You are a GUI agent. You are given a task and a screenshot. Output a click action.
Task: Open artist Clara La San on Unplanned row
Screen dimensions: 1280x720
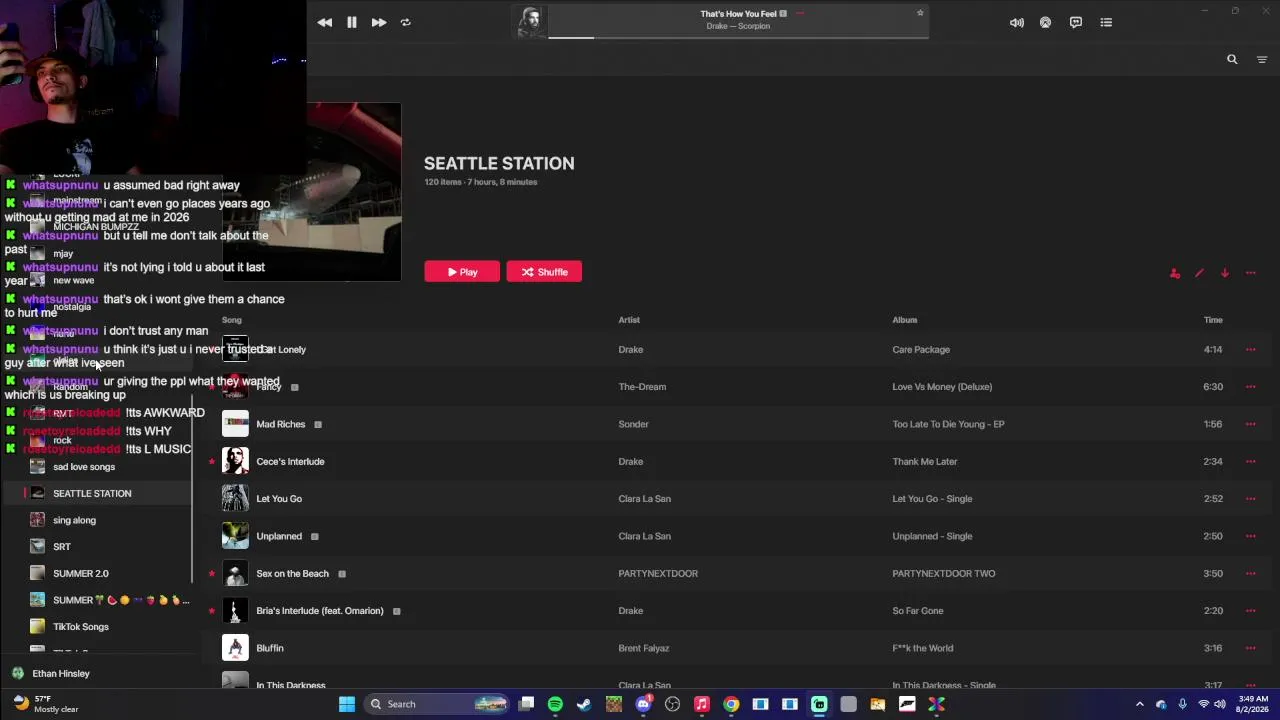tap(644, 536)
